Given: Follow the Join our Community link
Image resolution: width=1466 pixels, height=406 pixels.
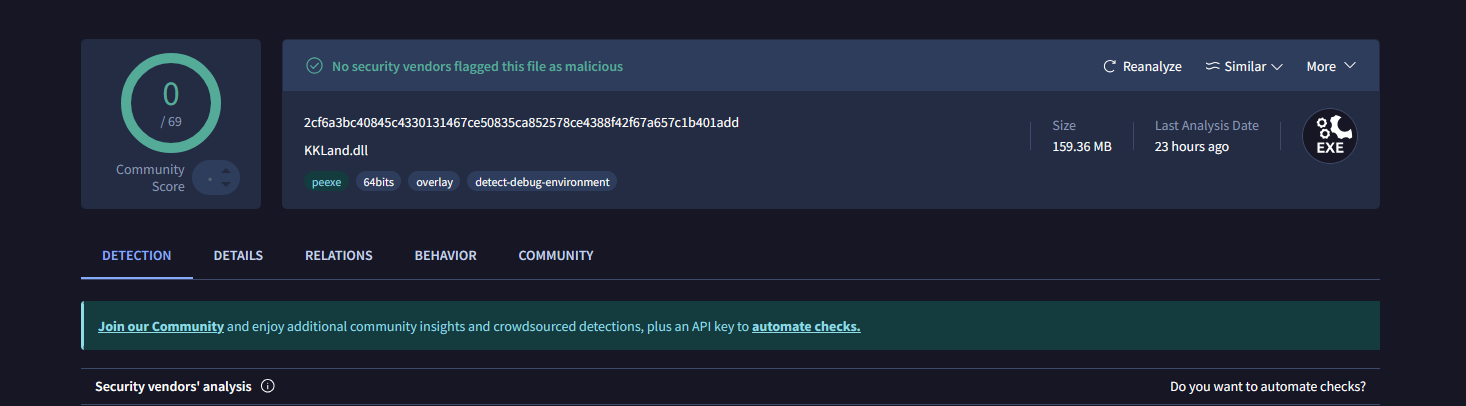Looking at the screenshot, I should point(161,326).
